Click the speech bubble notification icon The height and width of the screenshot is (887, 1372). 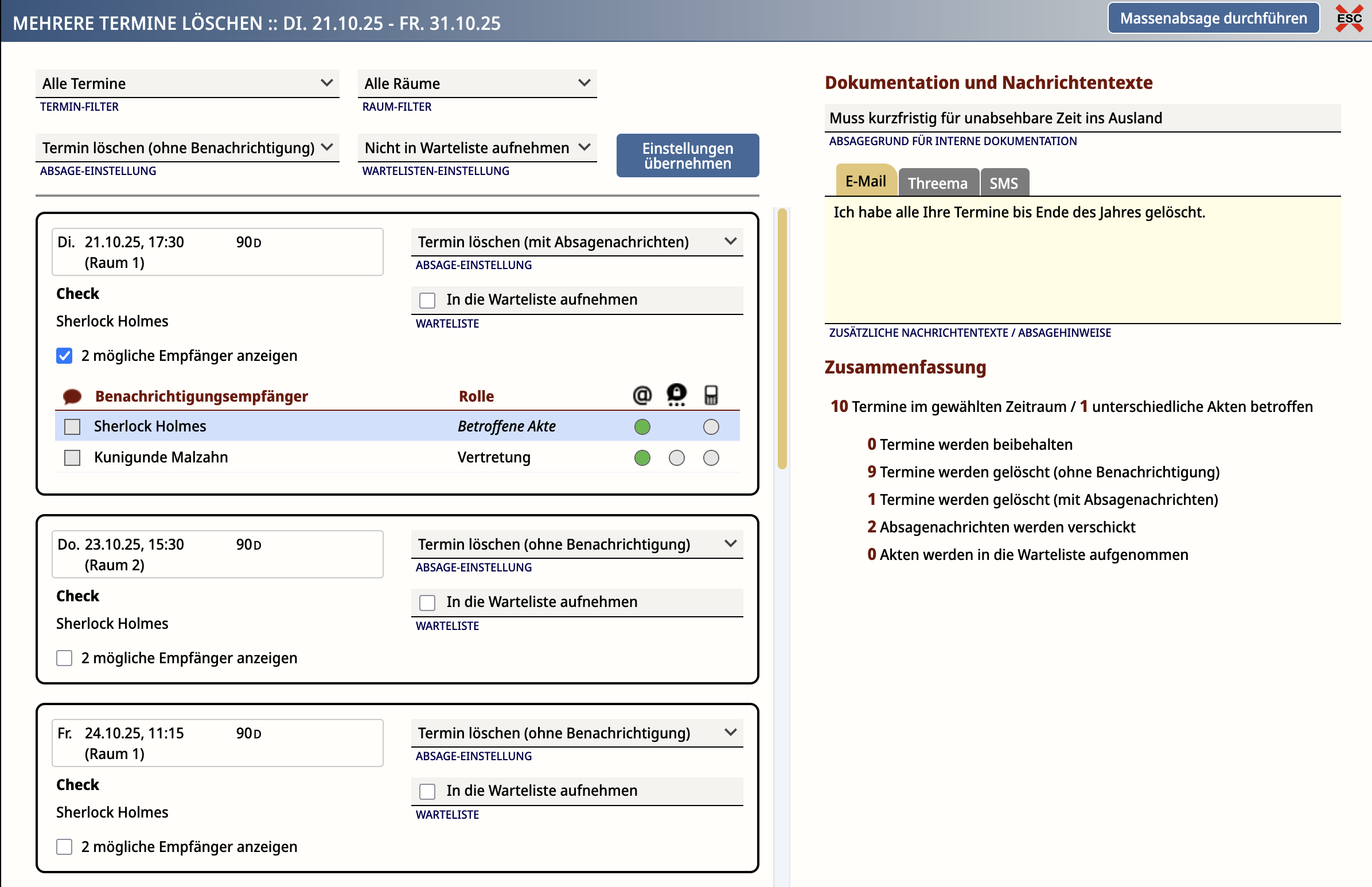pyautogui.click(x=72, y=396)
